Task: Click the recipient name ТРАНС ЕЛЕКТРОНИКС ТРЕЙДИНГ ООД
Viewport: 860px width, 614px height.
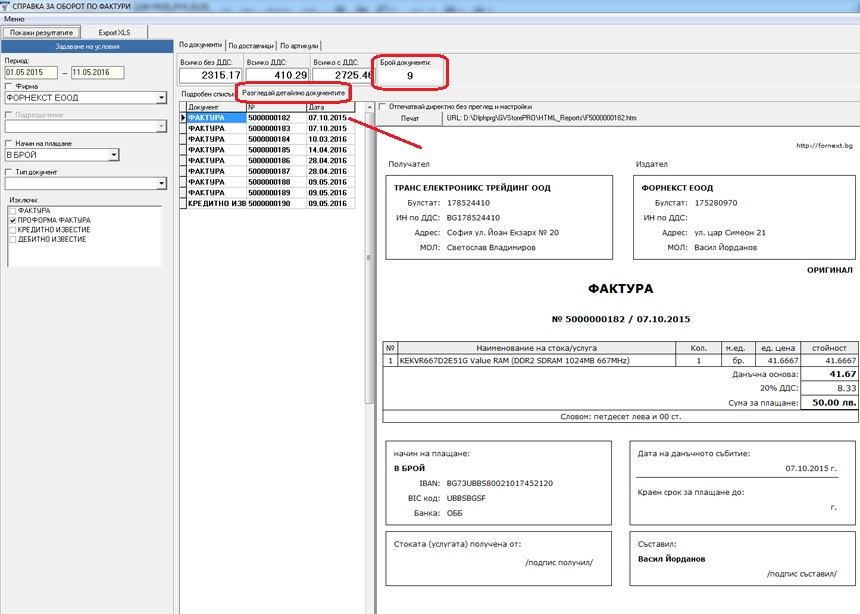Action: point(472,188)
